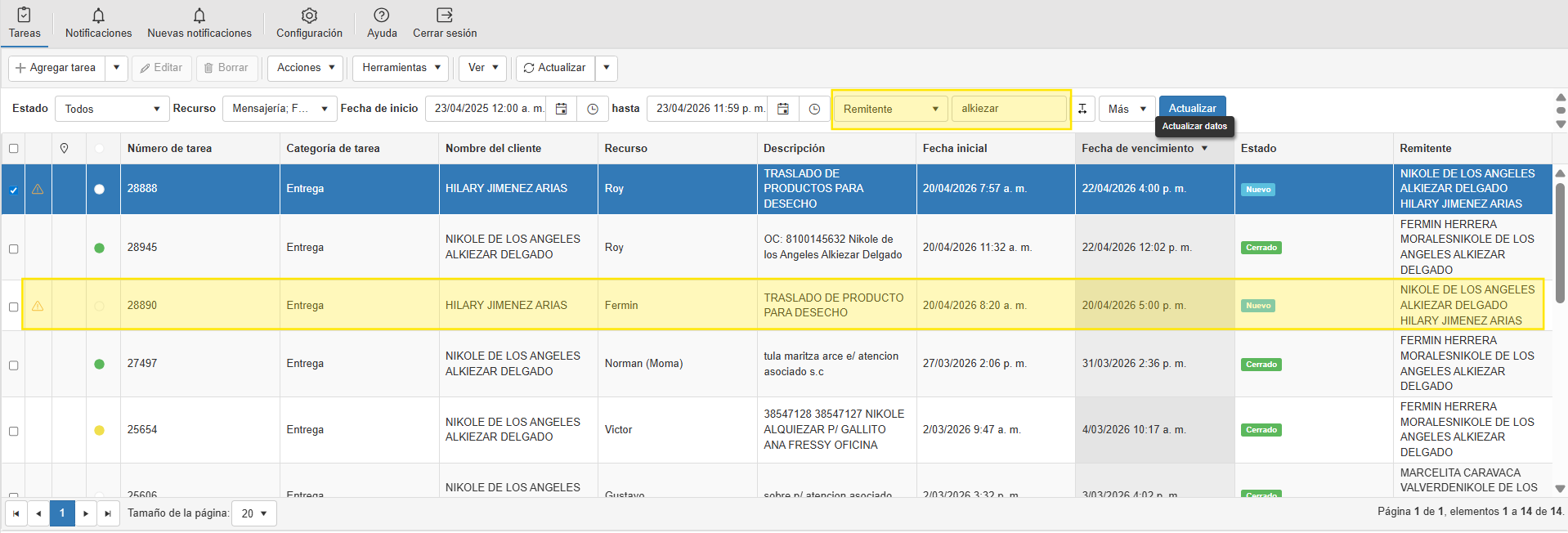Change page size dropdown showing 20
Image resolution: width=1568 pixels, height=533 pixels.
[x=254, y=513]
